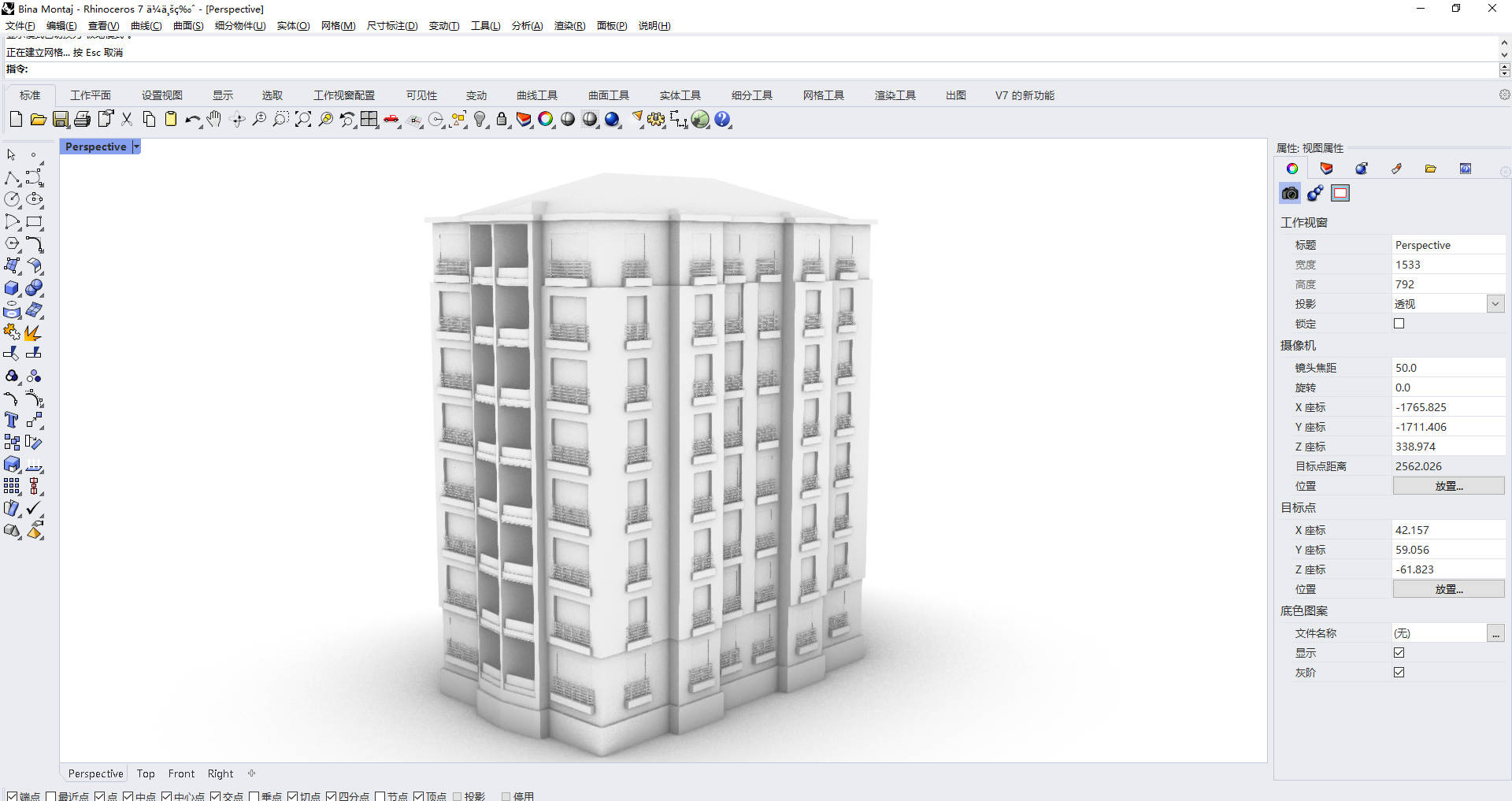This screenshot has height=801, width=1512.
Task: Click the Paste clipboard icon
Action: pos(171,119)
